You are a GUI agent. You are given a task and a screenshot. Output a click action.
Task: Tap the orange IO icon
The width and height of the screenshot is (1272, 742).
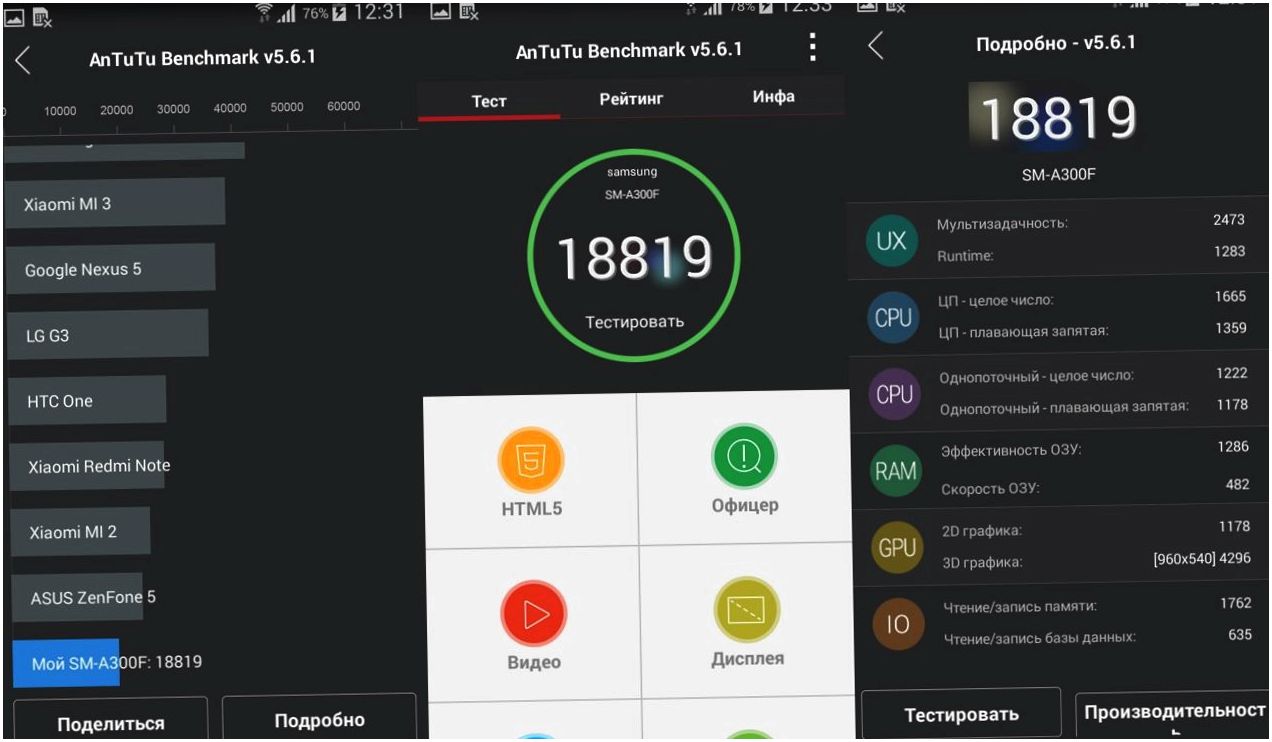coord(897,624)
